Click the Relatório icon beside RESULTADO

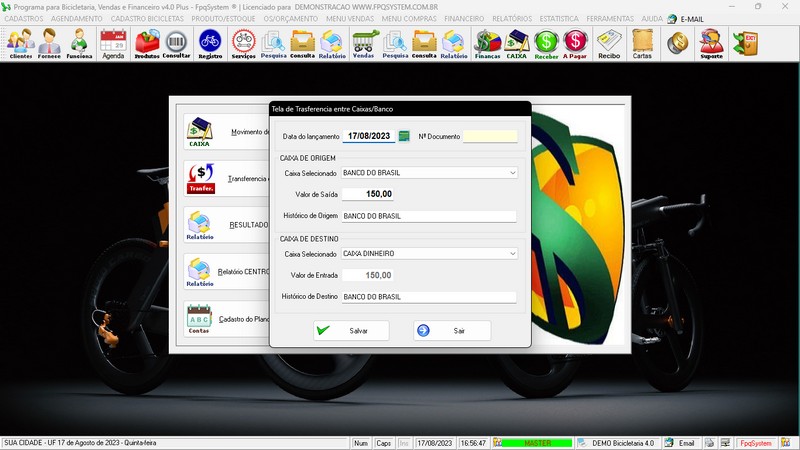point(199,225)
